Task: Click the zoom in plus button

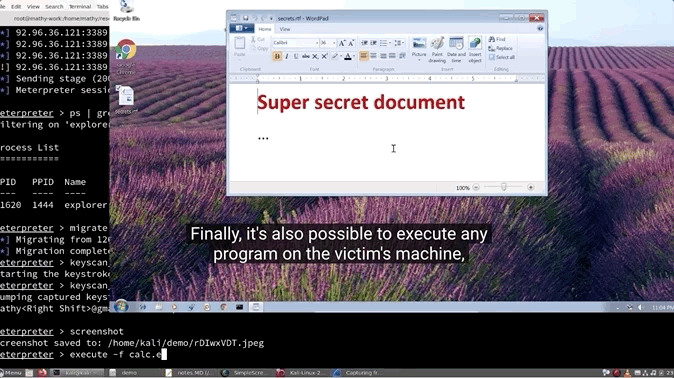Action: point(531,187)
